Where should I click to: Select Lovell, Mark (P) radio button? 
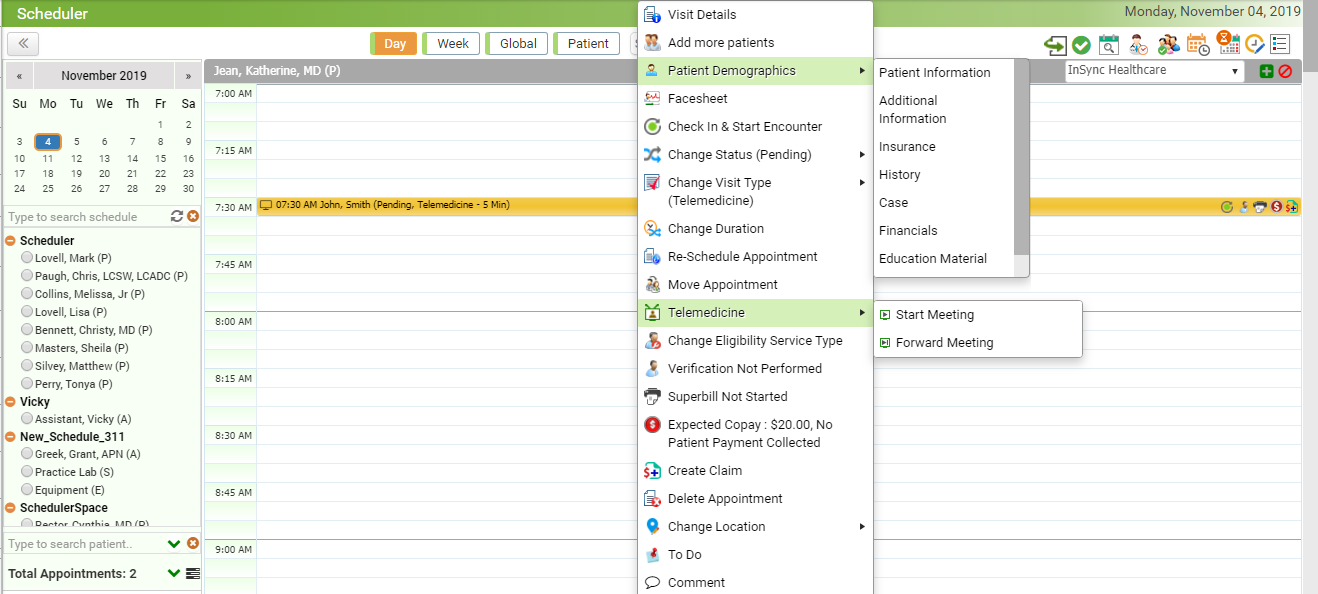(x=27, y=257)
